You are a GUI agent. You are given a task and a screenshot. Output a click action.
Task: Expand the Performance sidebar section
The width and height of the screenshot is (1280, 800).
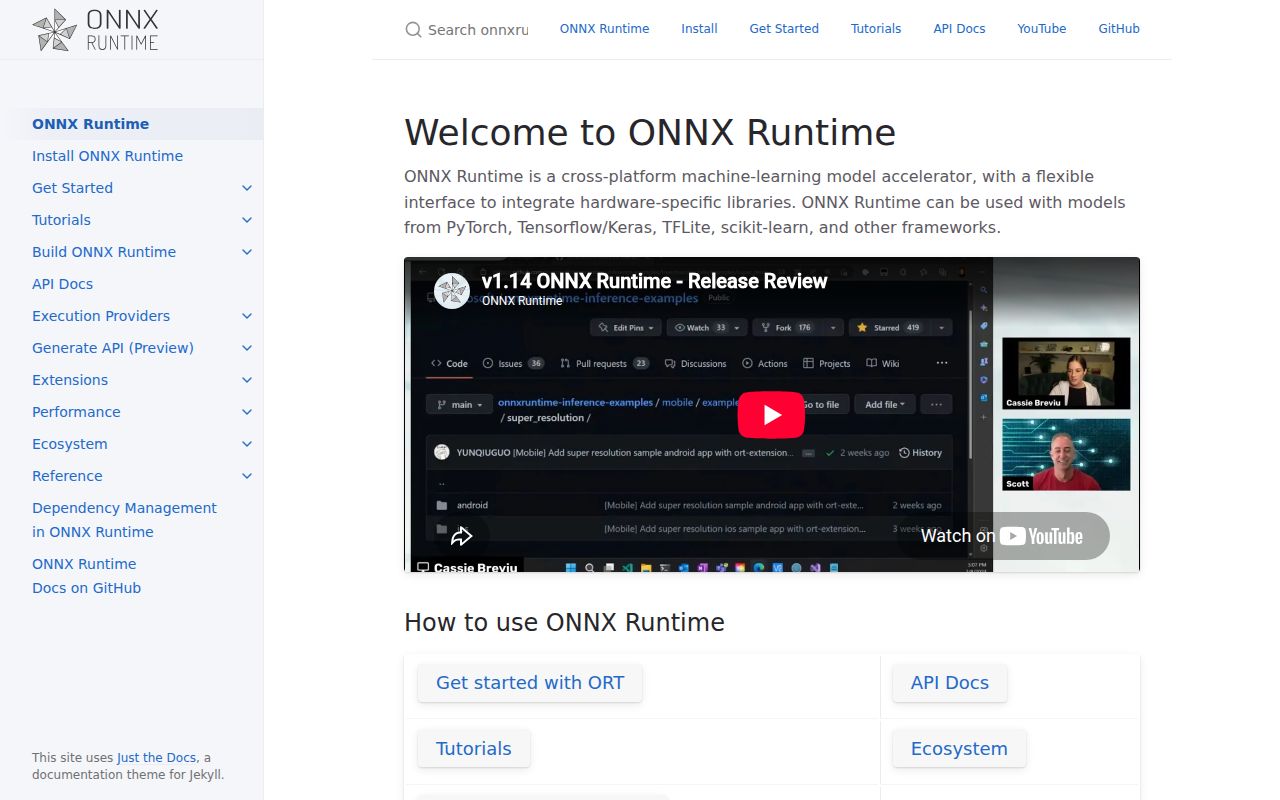[247, 412]
